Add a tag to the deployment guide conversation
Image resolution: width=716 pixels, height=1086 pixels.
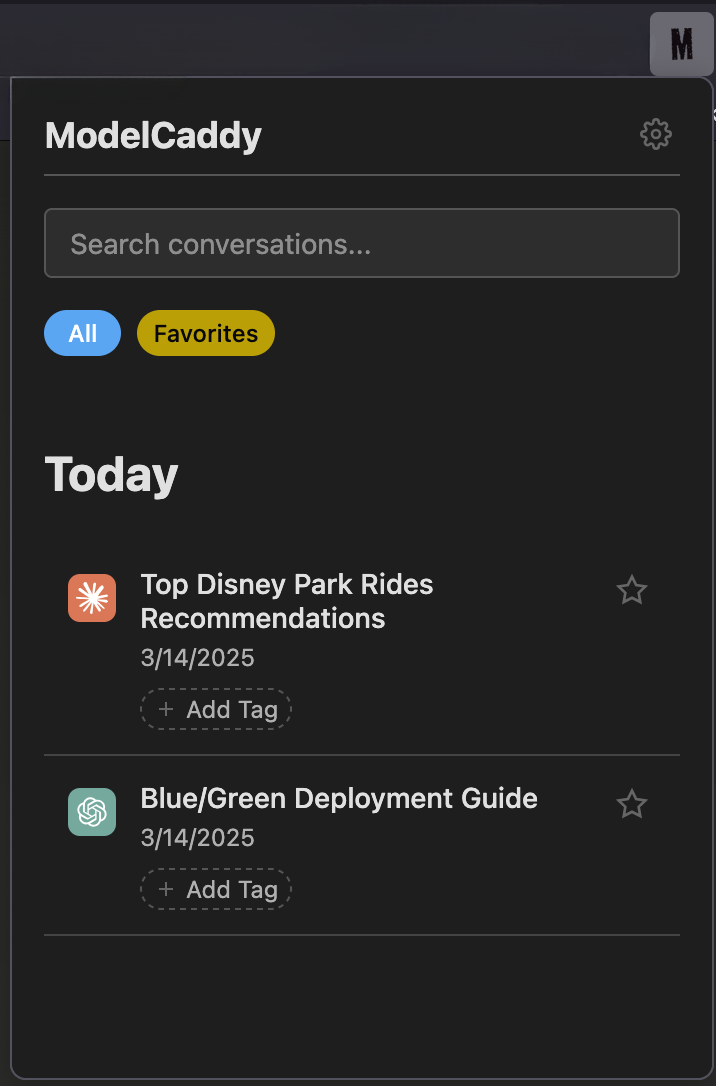(216, 889)
